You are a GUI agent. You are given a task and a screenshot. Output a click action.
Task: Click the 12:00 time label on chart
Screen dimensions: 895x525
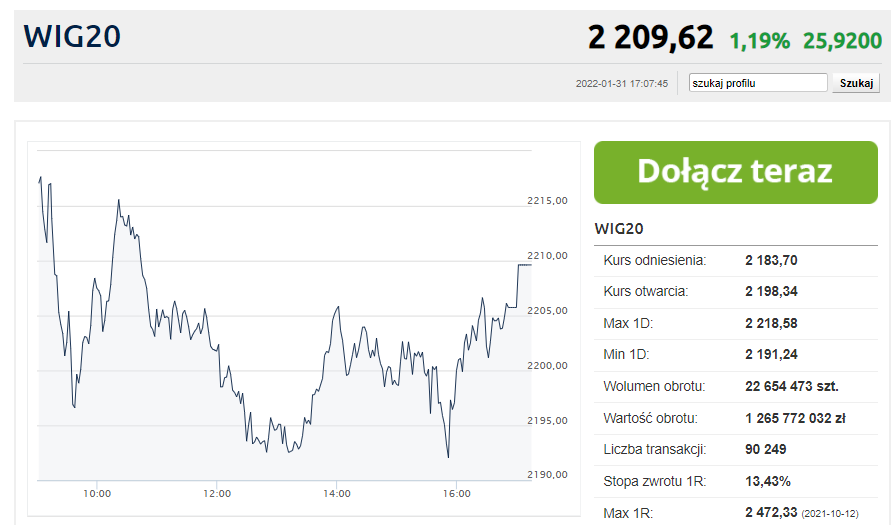click(217, 493)
